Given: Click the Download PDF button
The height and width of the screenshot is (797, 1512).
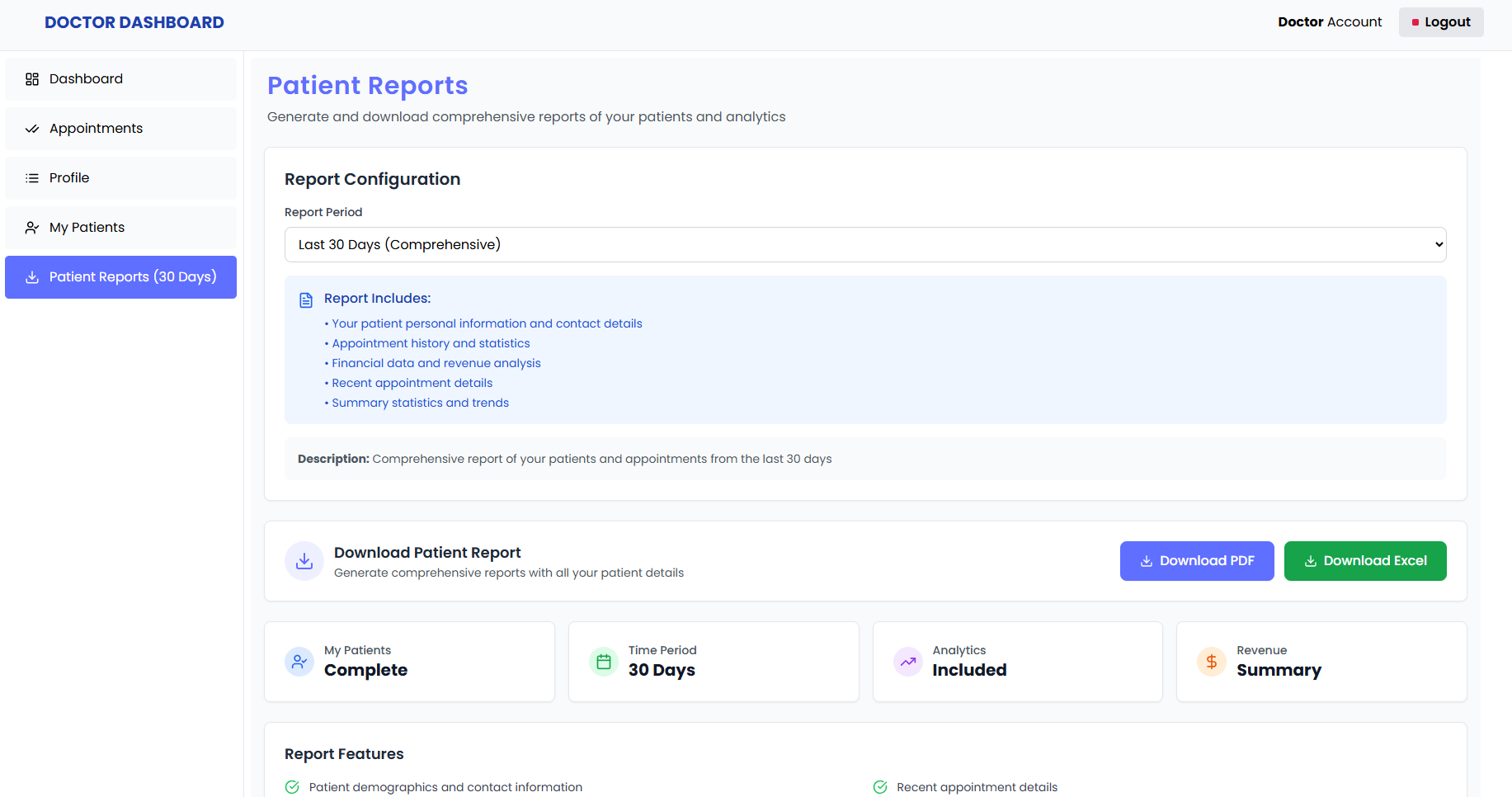Looking at the screenshot, I should 1197,561.
